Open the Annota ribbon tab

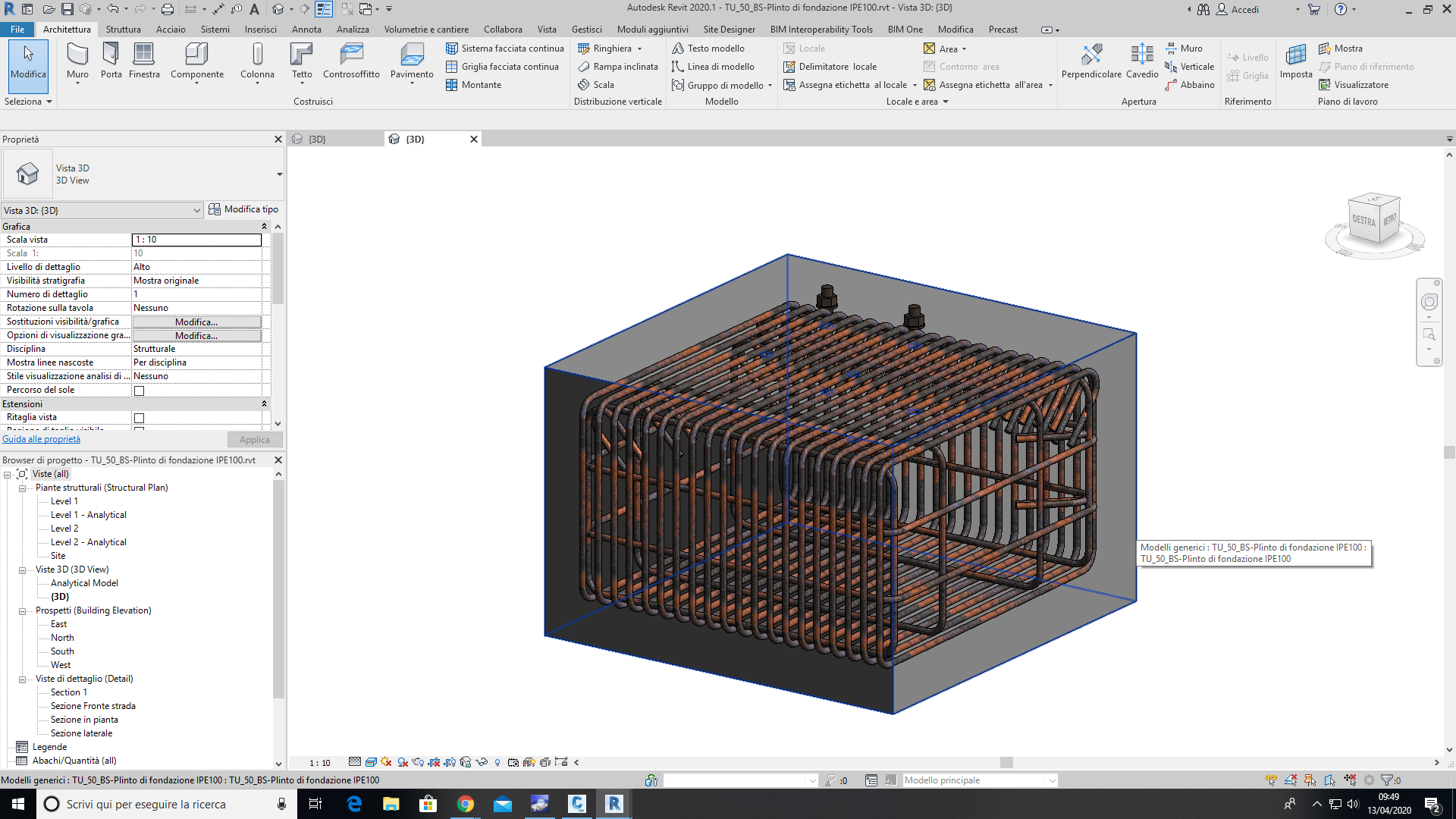[x=306, y=30]
